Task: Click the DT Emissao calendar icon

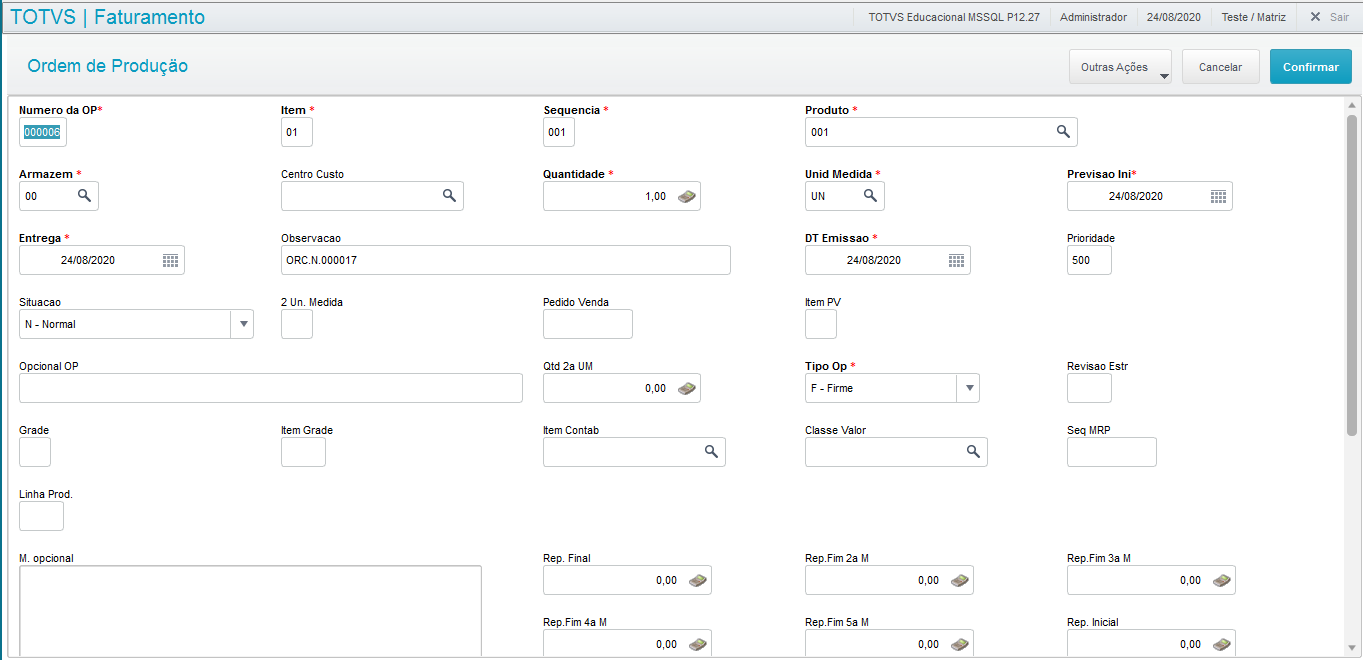Action: 956,260
